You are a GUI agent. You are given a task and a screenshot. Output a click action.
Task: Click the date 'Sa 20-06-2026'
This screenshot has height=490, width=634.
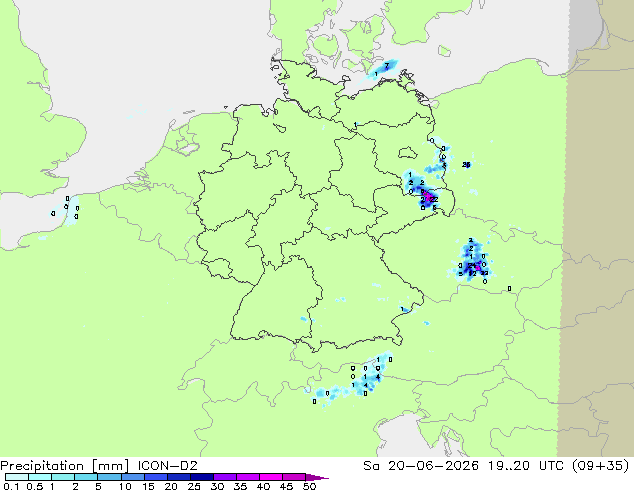(x=421, y=466)
